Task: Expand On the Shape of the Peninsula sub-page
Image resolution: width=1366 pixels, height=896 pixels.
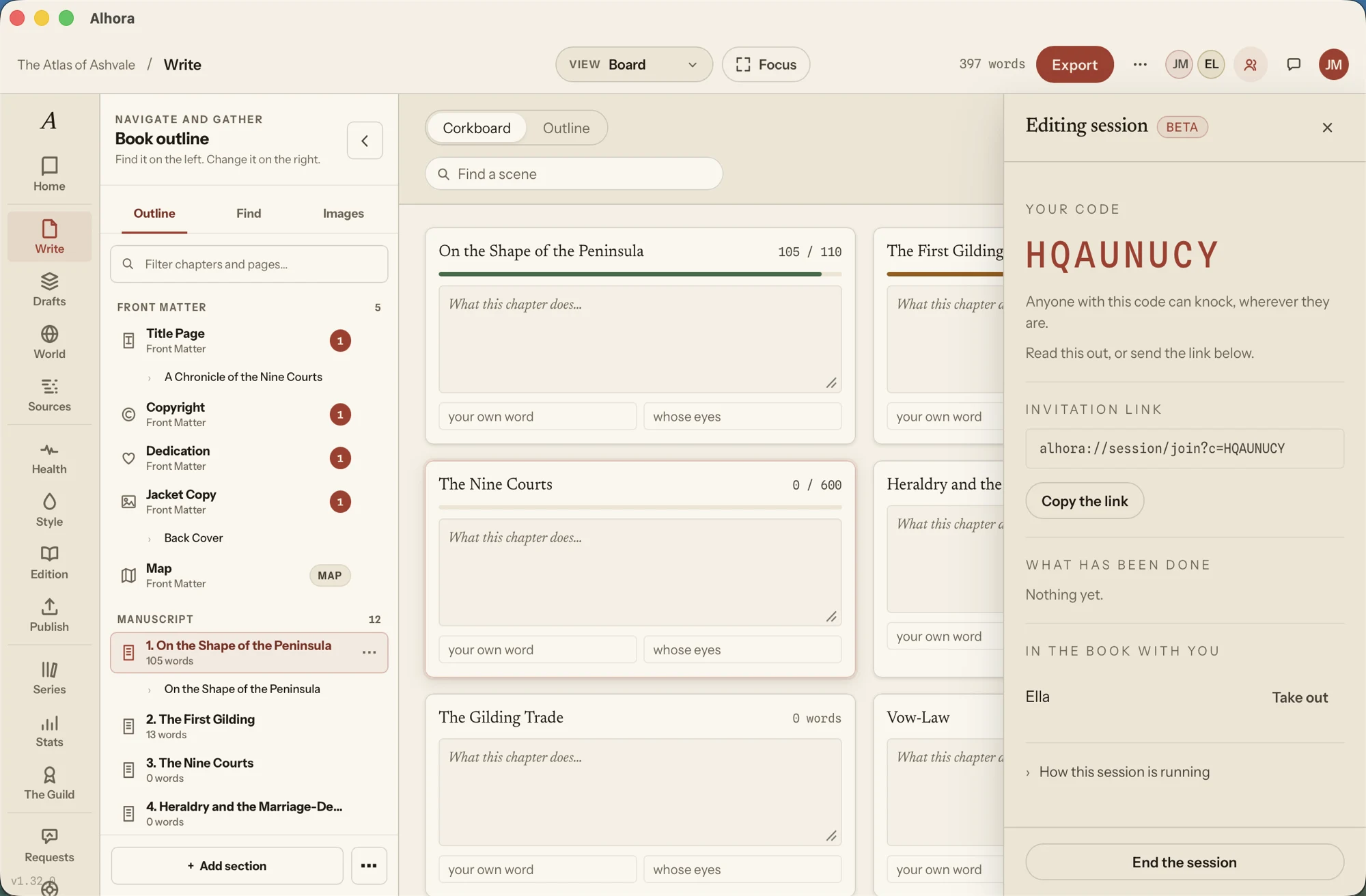Action: [x=150, y=690]
